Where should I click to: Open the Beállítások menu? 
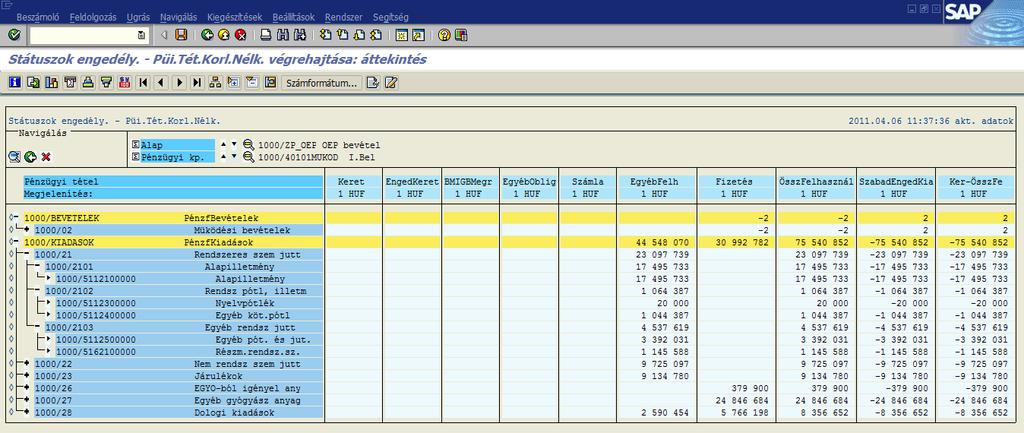click(293, 17)
